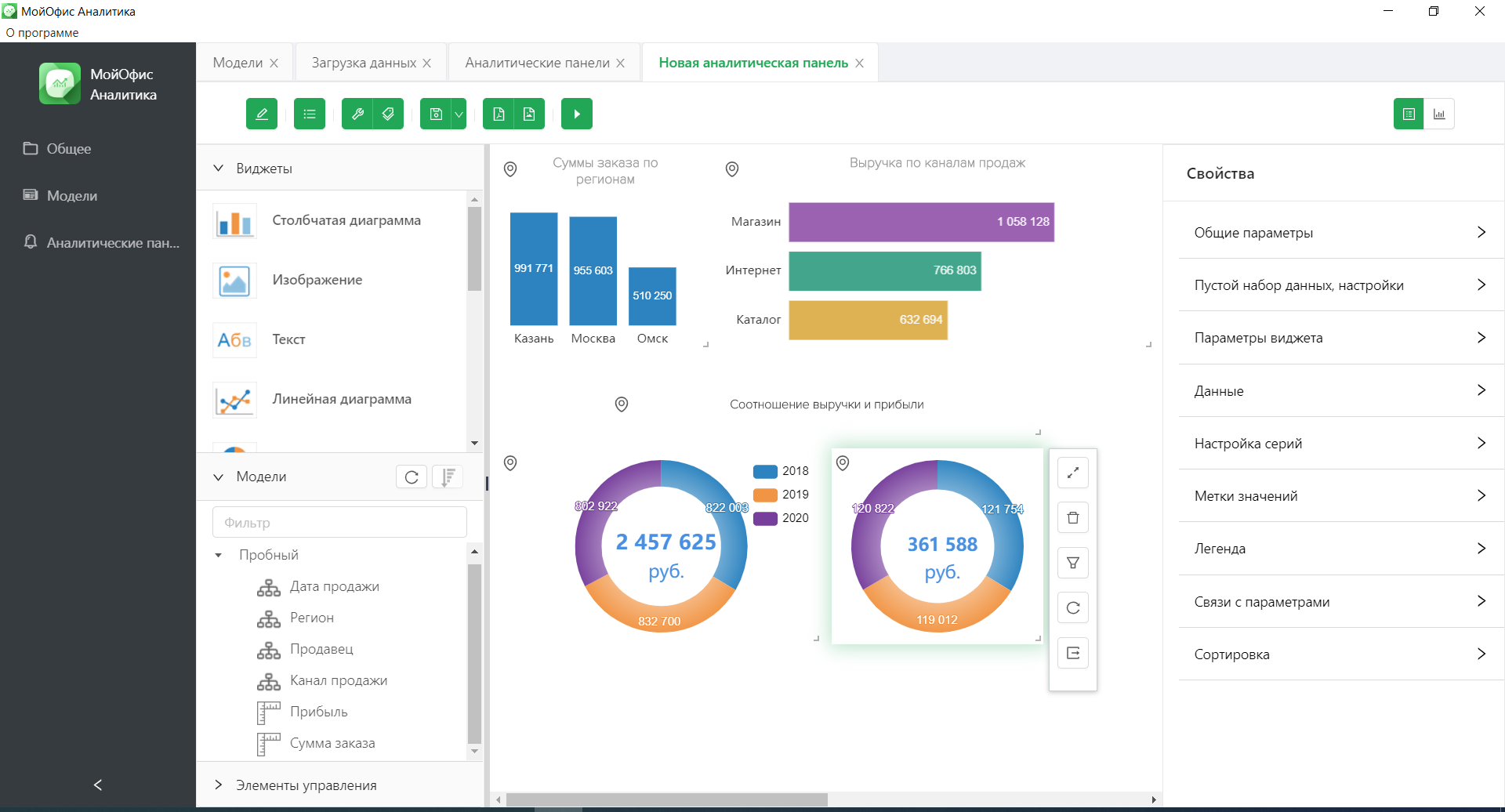Click the export widget icon
Viewport: 1505px width, 812px height.
(1073, 653)
